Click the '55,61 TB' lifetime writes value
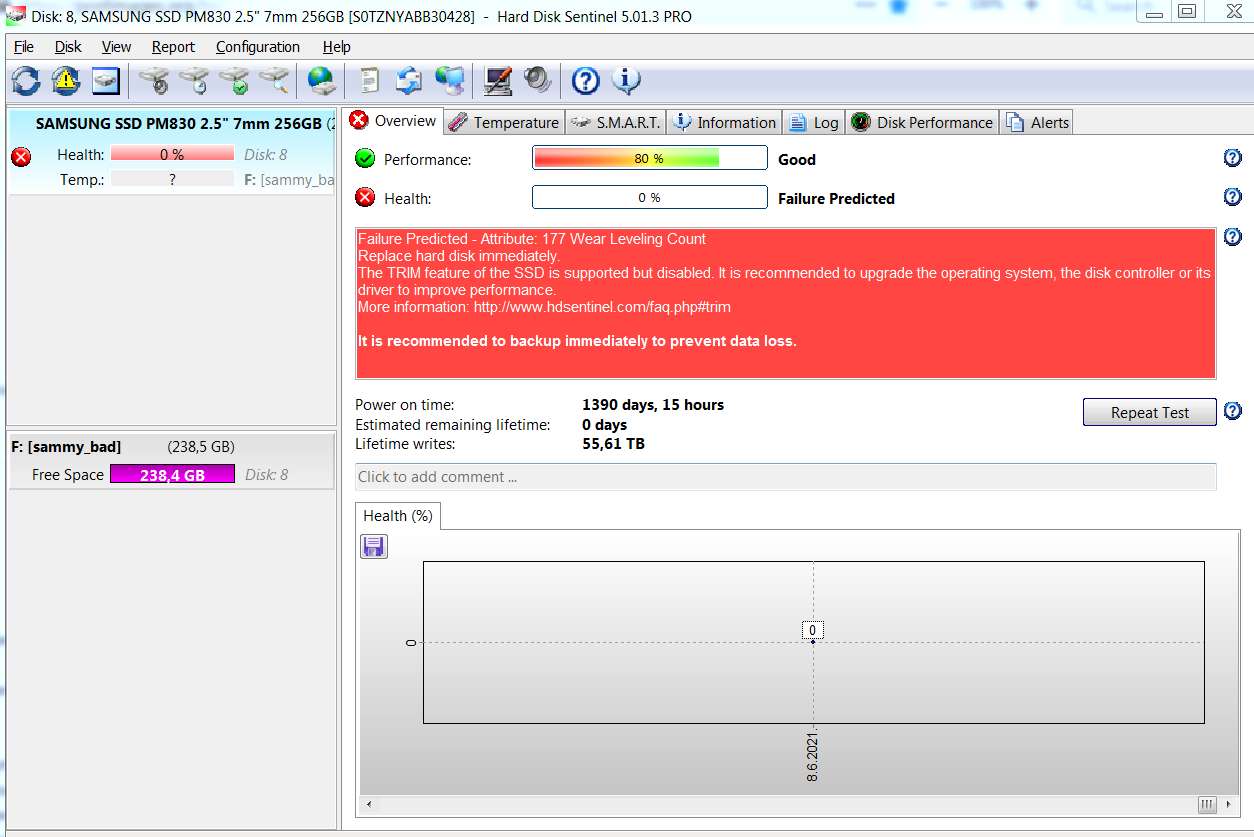Screen dimensions: 1254x837 coord(613,444)
